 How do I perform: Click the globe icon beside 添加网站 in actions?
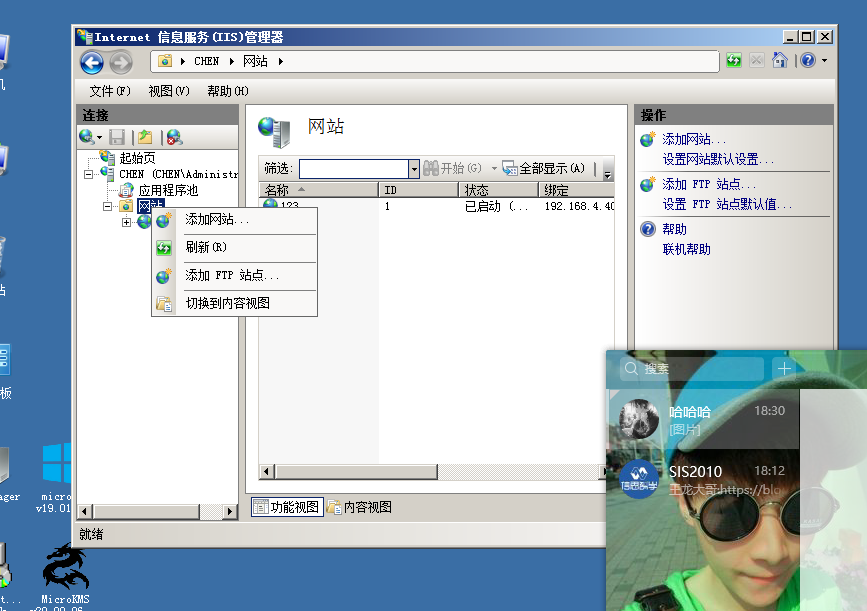point(648,139)
